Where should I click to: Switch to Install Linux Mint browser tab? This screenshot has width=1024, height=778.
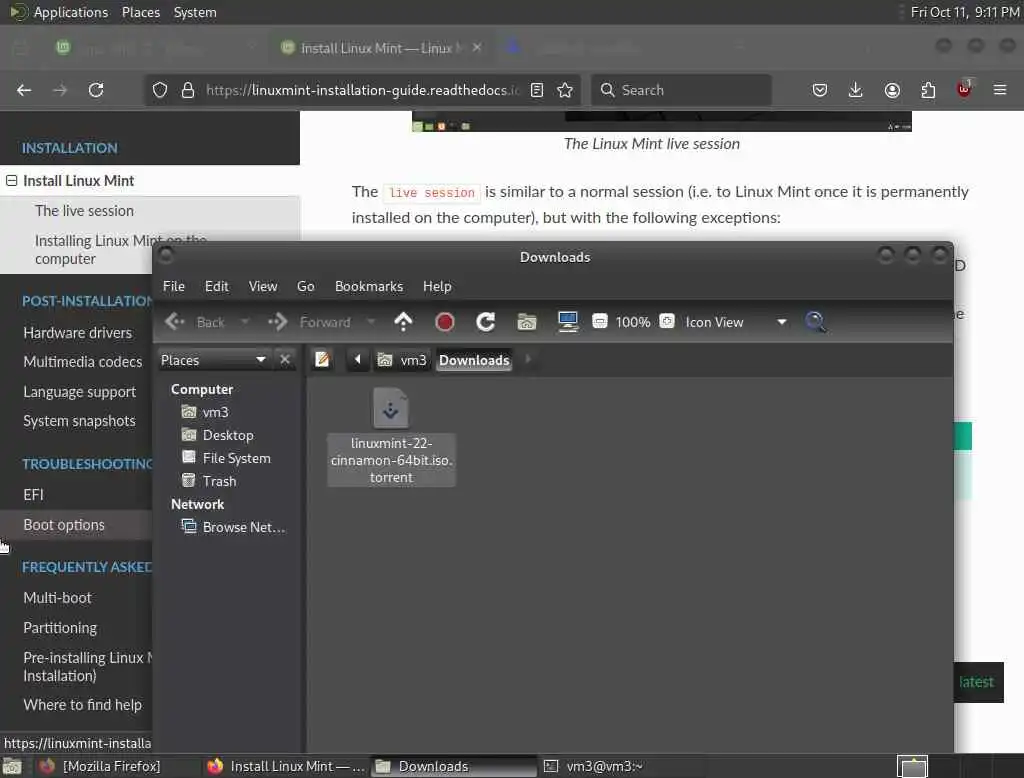[379, 48]
